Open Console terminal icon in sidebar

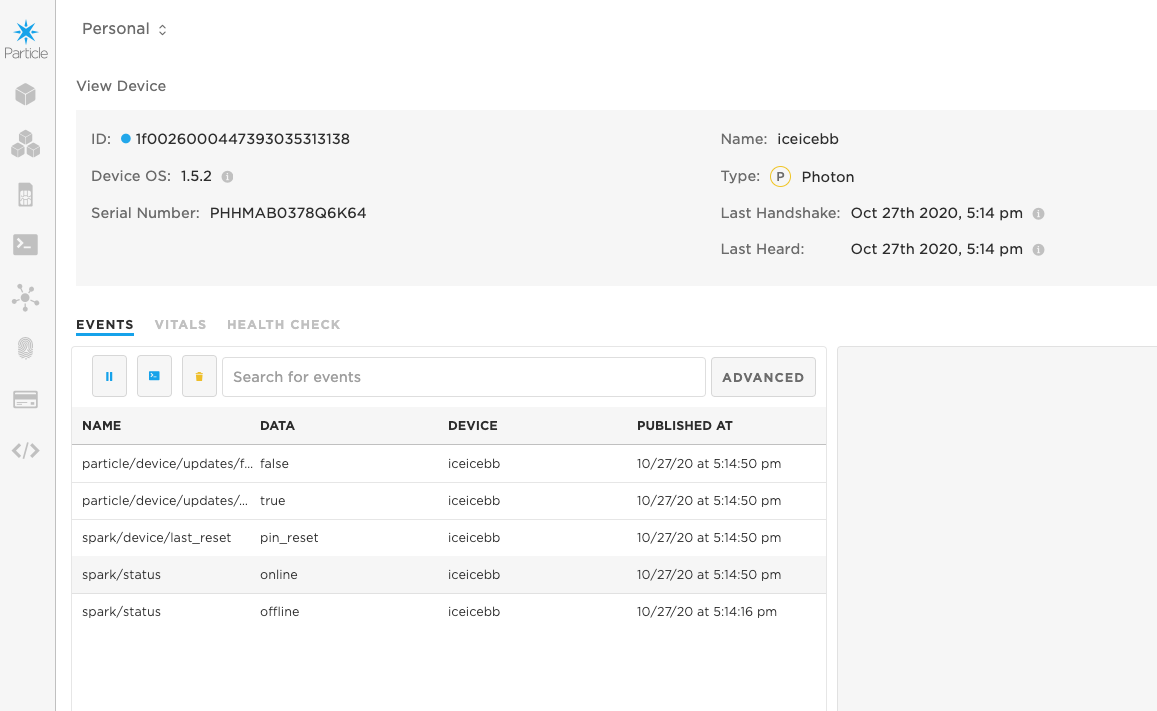click(26, 244)
